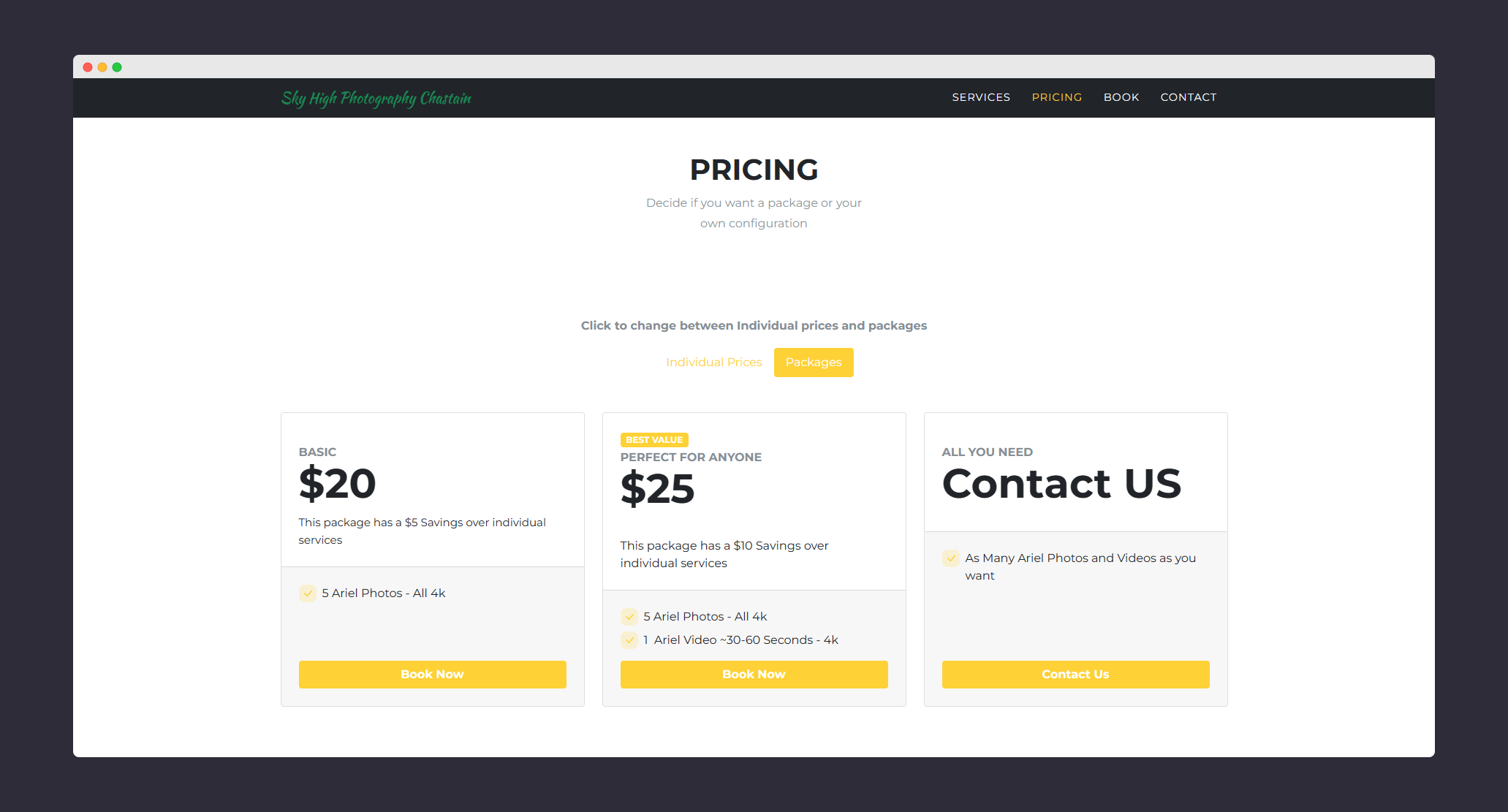This screenshot has height=812, width=1508.
Task: Click checkmark for $25 package 5 Ariel Photos
Action: 629,617
